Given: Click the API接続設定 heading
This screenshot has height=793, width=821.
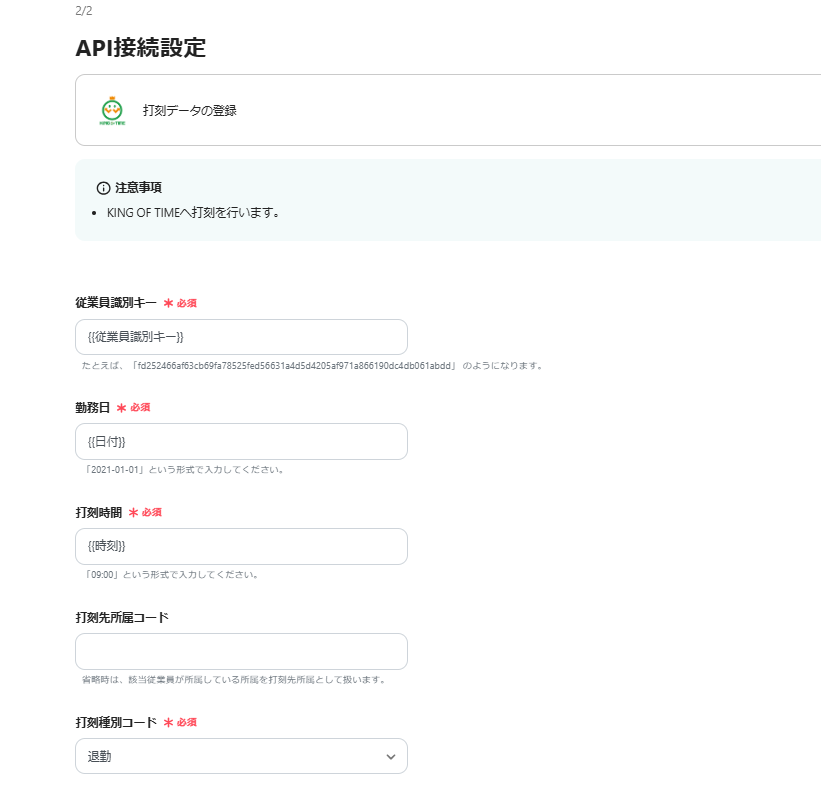Looking at the screenshot, I should [x=140, y=48].
